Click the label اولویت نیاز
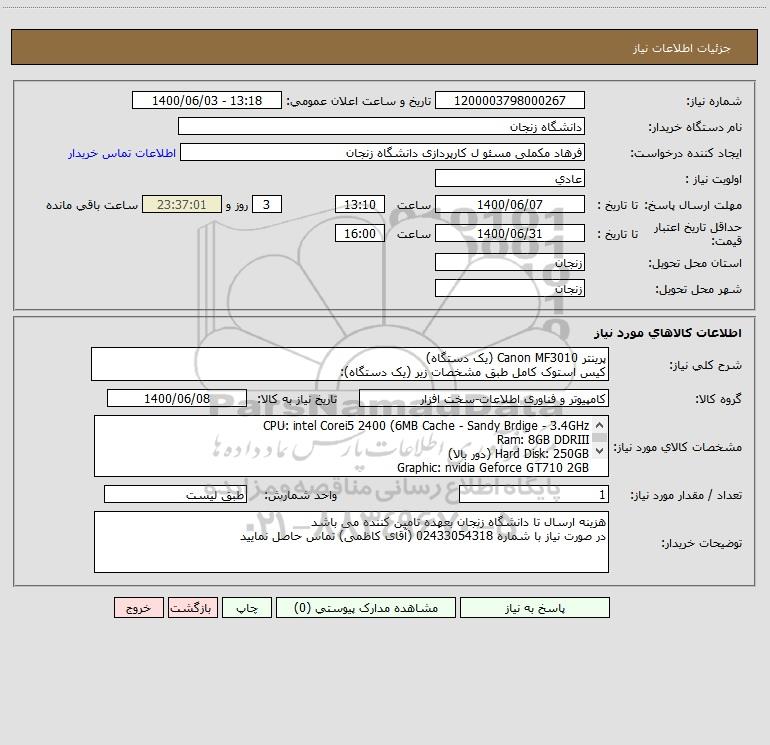 [714, 179]
